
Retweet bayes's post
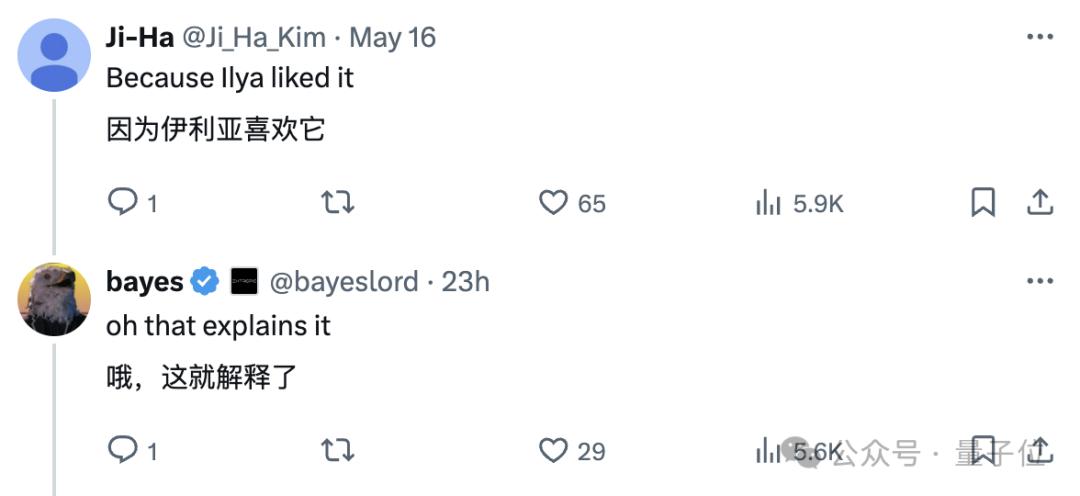pyautogui.click(x=337, y=450)
